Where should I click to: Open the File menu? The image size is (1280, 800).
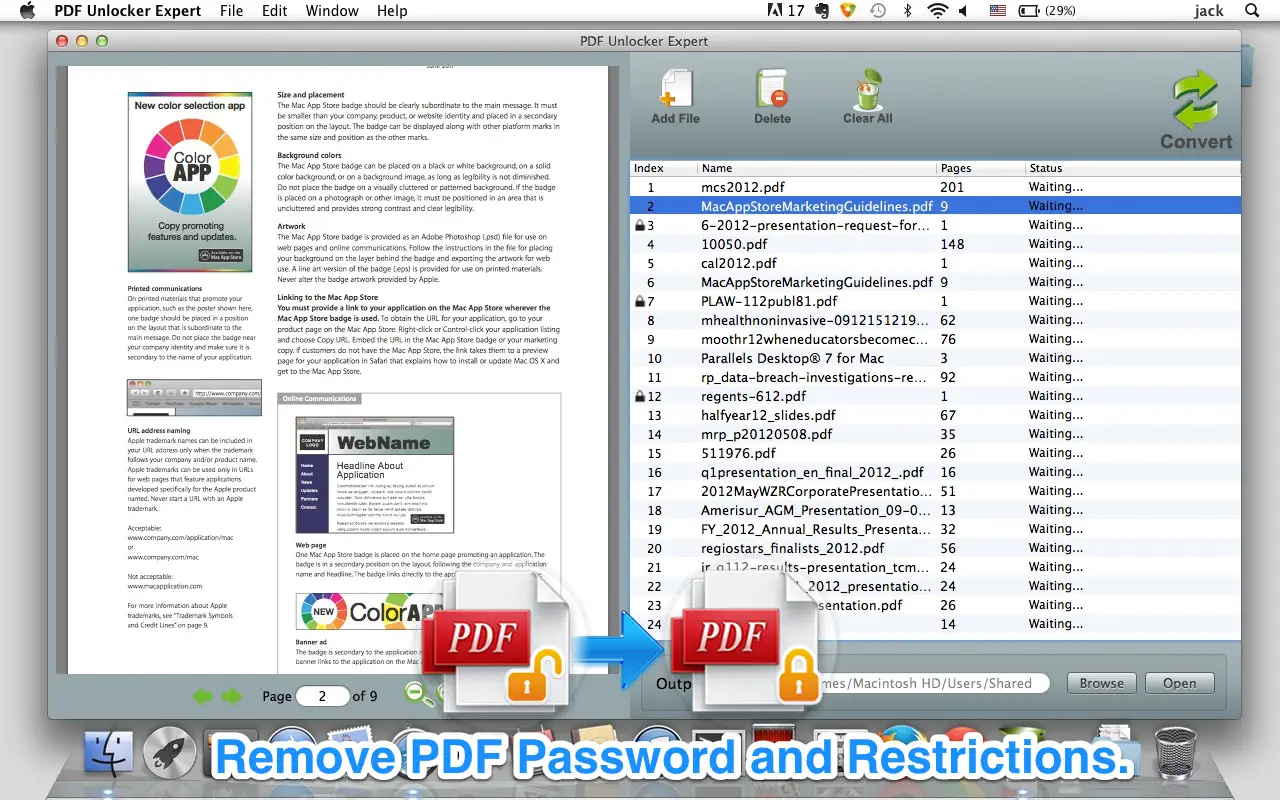coord(231,11)
